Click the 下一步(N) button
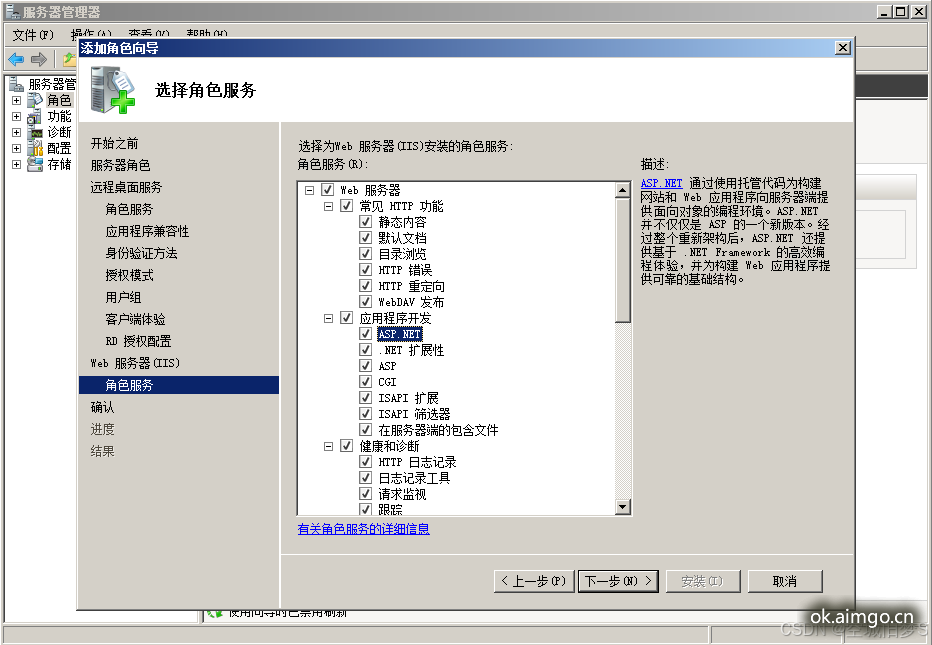The width and height of the screenshot is (932, 645). pyautogui.click(x=618, y=581)
